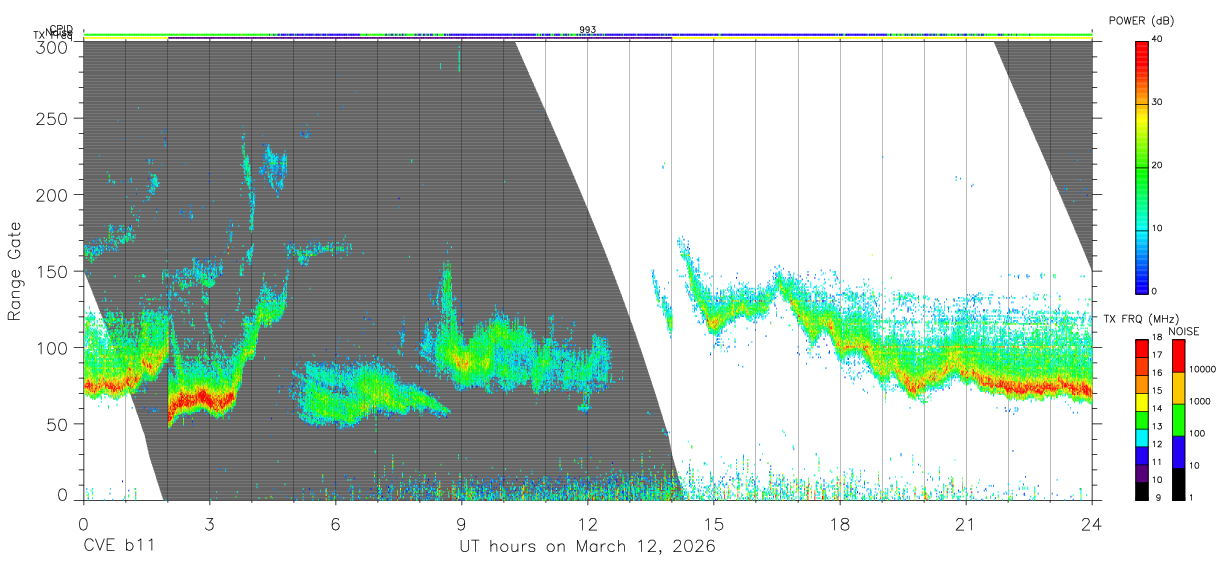
Task: Select the black swatch in TX FRQ legend
Action: coord(1141,492)
